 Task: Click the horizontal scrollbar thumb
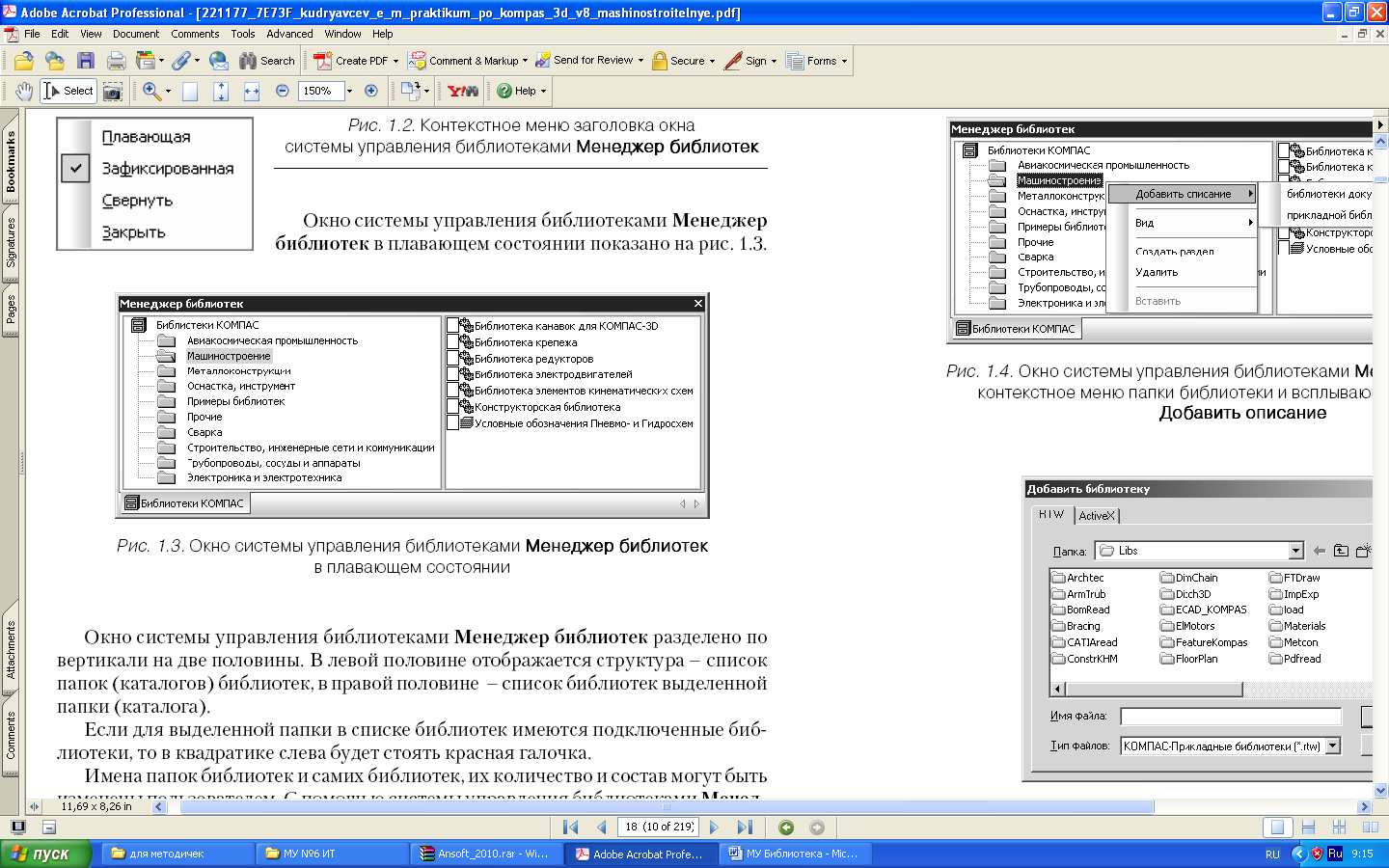point(667,807)
